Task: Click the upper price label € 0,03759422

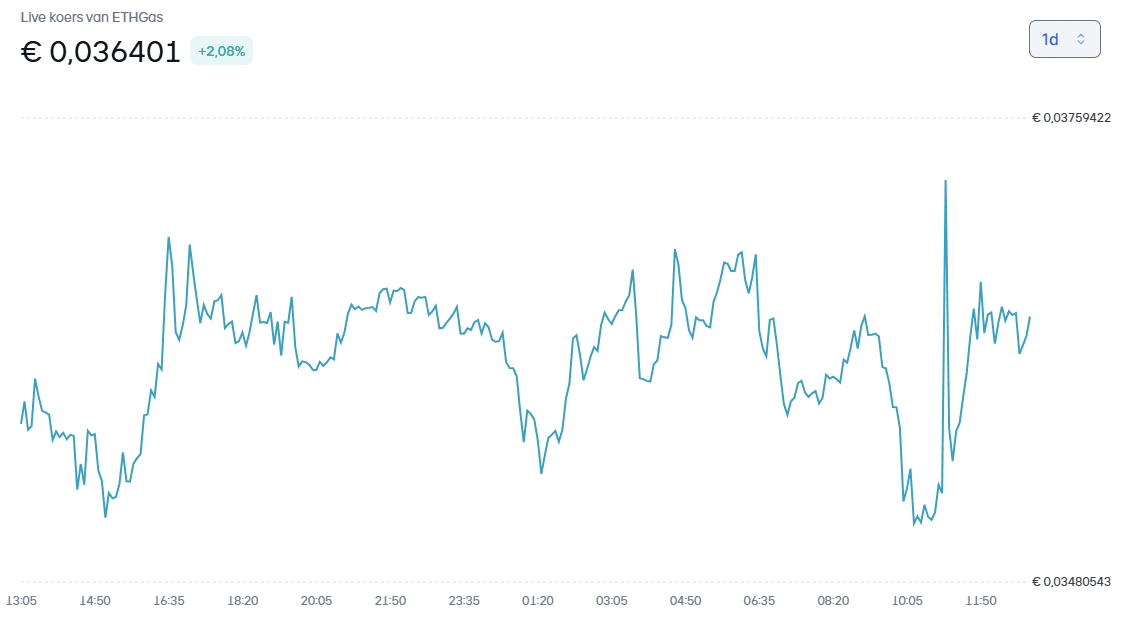Action: tap(1071, 118)
